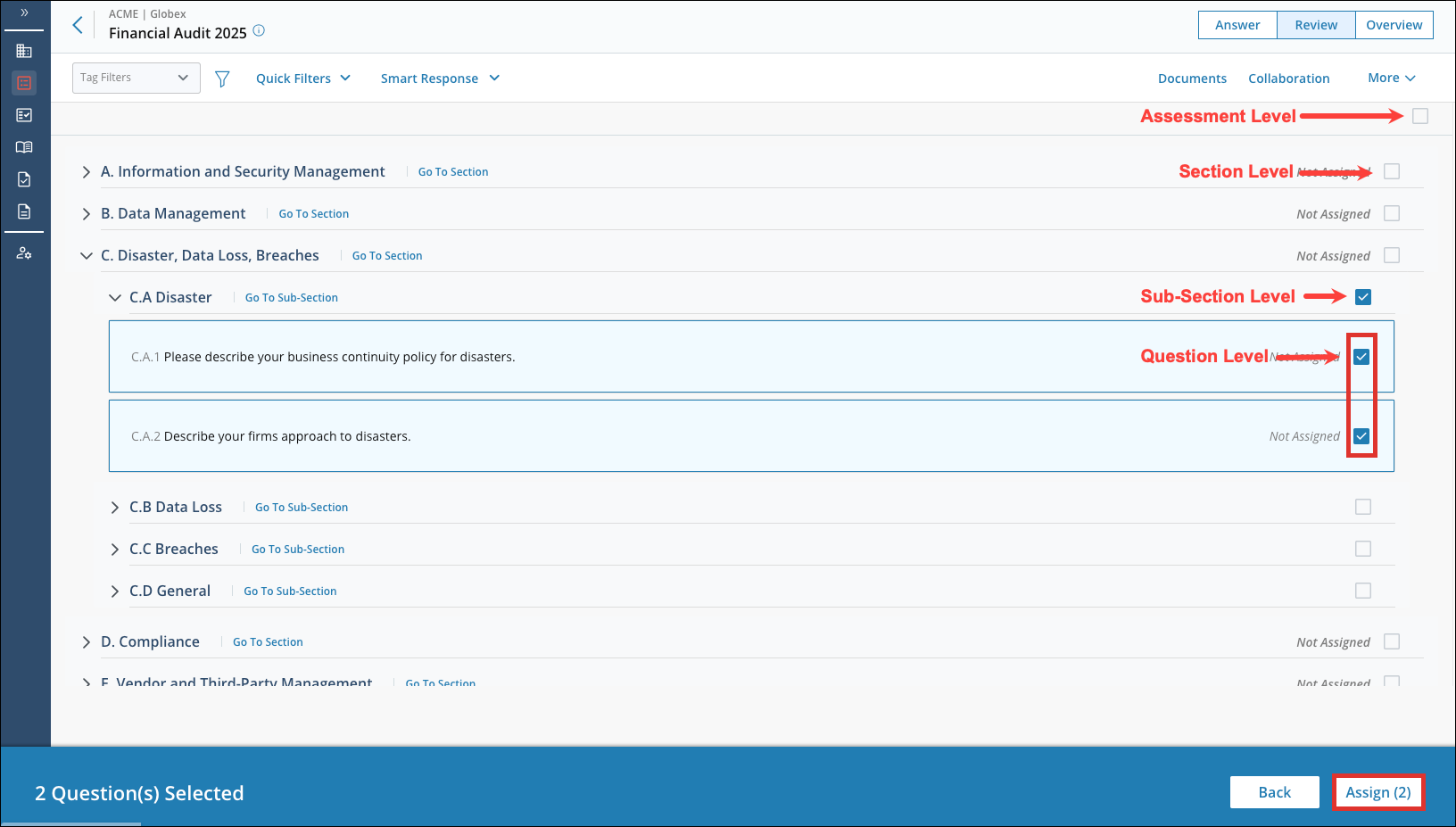
Task: Tick checkbox for D. Compliance
Action: pyautogui.click(x=1392, y=641)
